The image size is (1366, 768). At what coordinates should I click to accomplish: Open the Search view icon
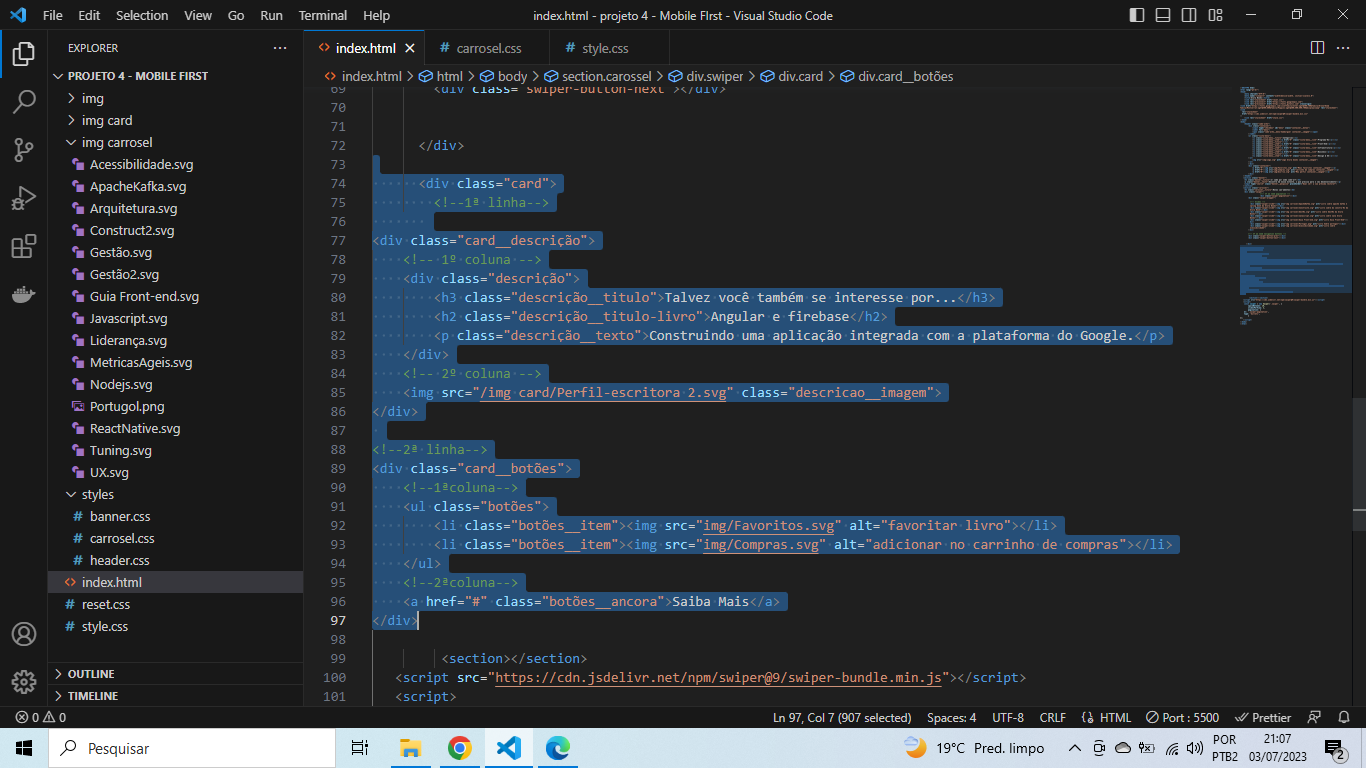coord(24,102)
